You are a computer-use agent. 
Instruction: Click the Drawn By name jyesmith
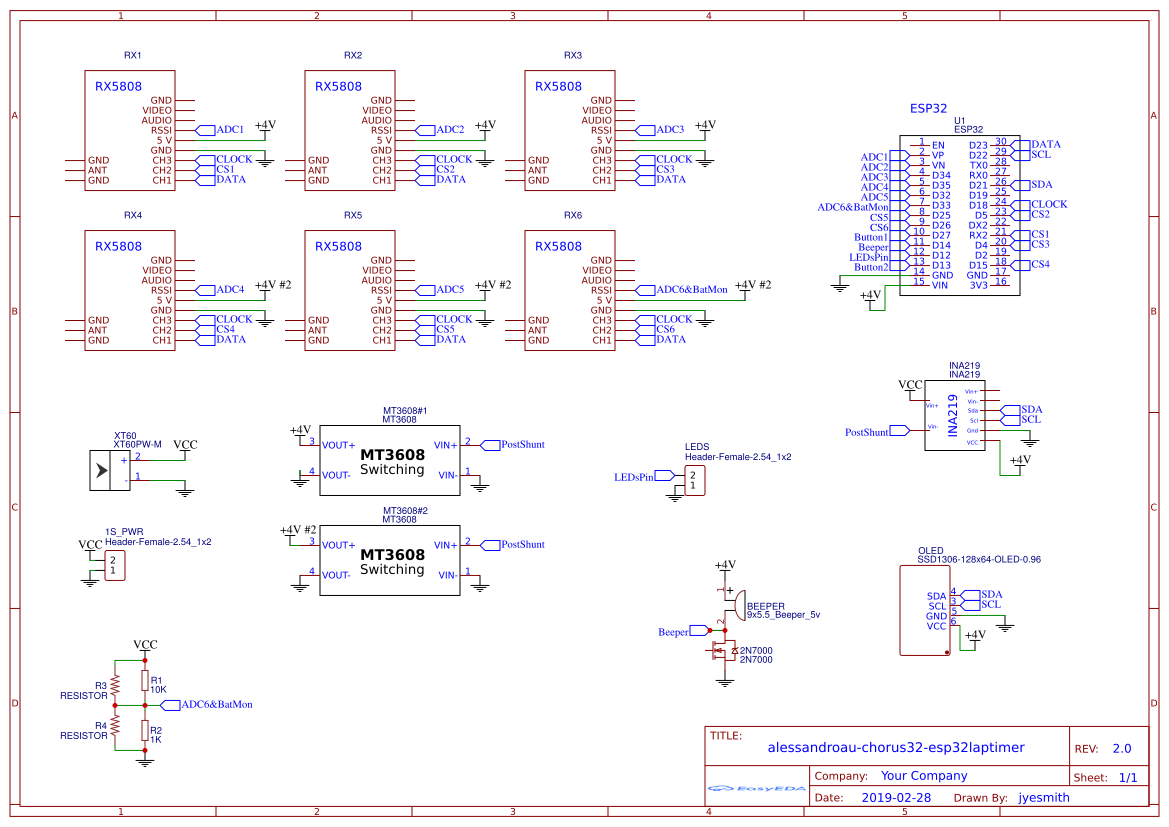click(1044, 797)
